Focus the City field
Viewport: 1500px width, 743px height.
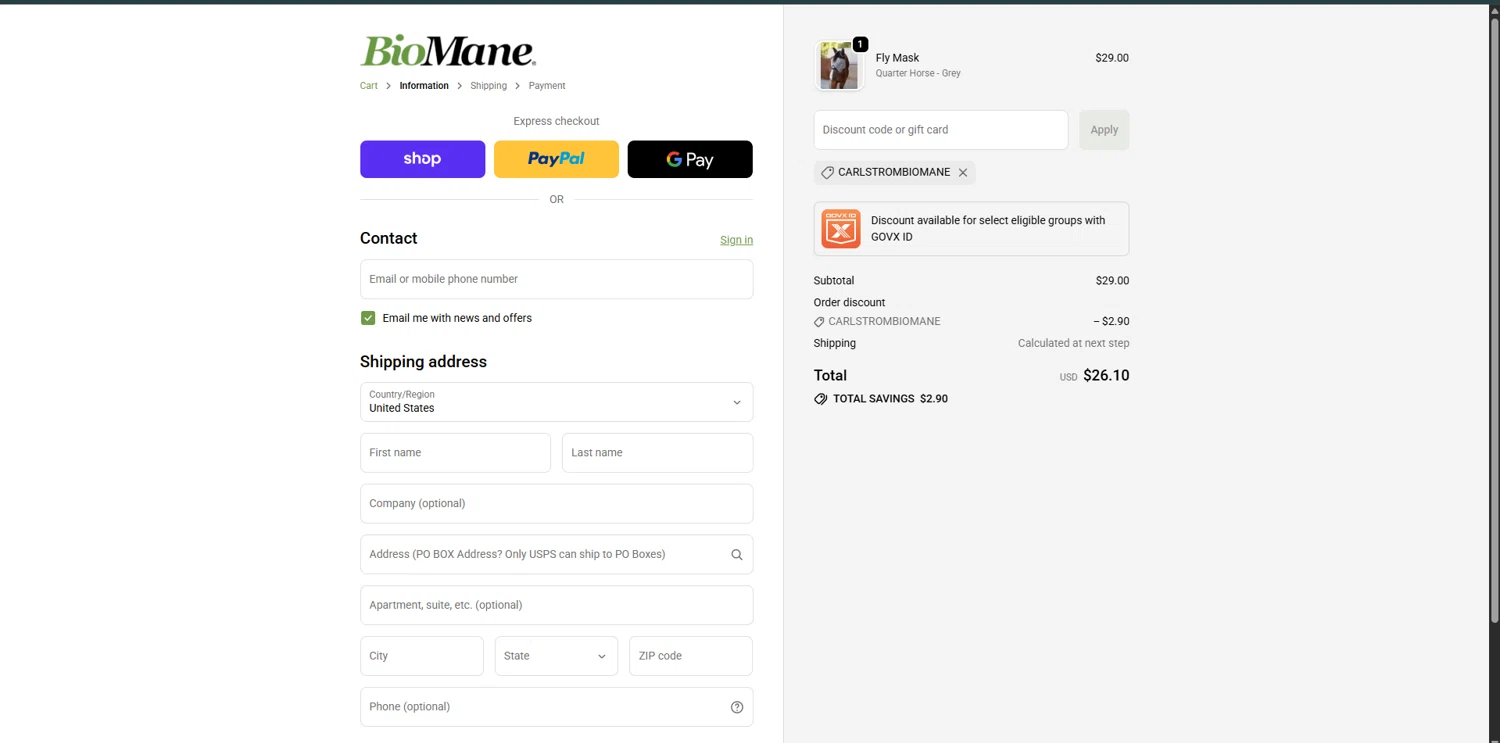421,656
